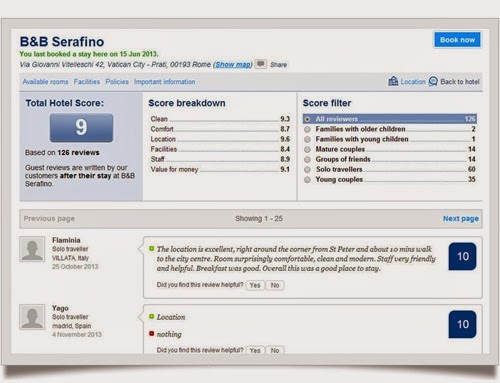Mark Flaminia's review helpful with Yes
Image resolution: width=500 pixels, height=383 pixels.
(x=255, y=285)
